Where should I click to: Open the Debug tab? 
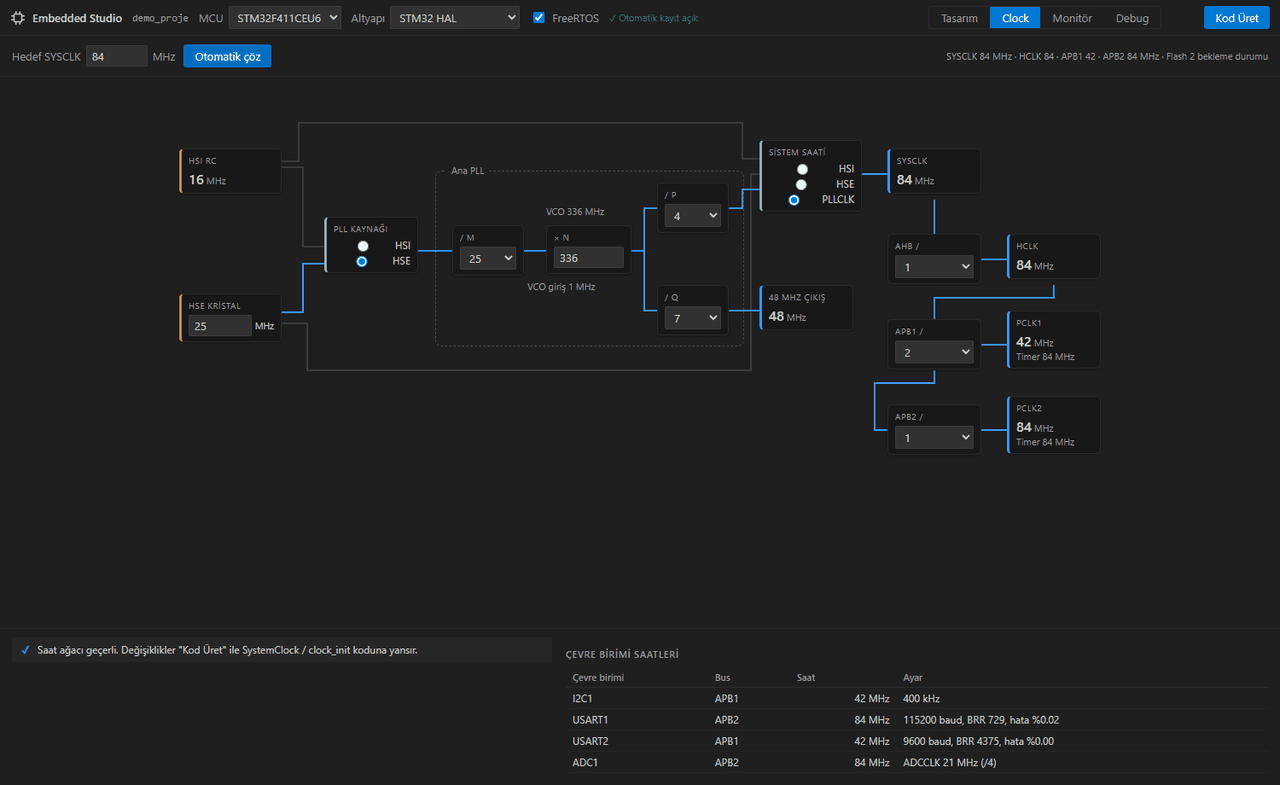pos(1132,18)
